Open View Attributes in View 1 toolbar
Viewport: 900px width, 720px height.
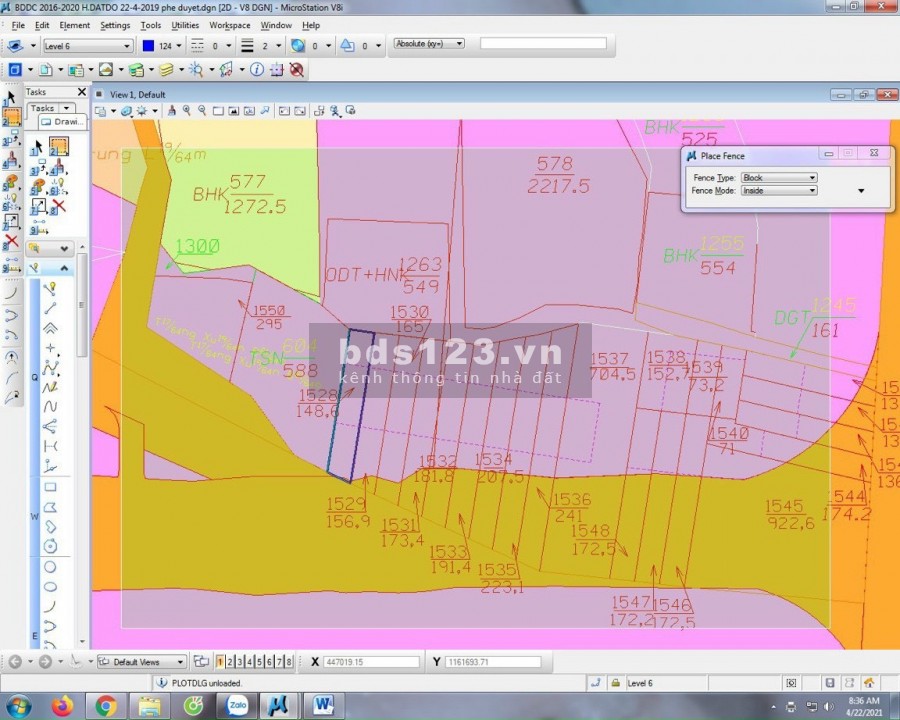click(x=100, y=111)
